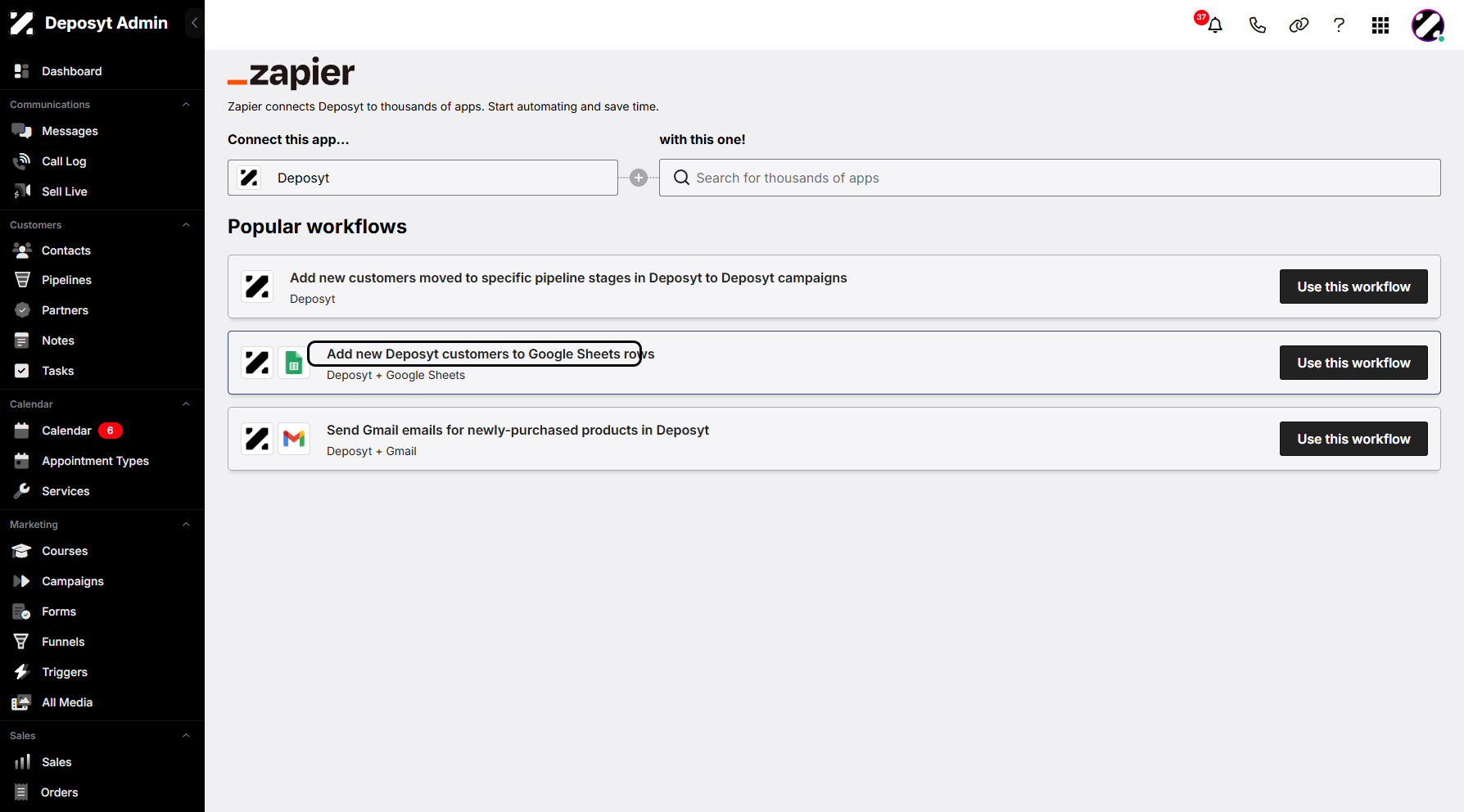Click the plus connector between app fields
1464x812 pixels.
639,178
